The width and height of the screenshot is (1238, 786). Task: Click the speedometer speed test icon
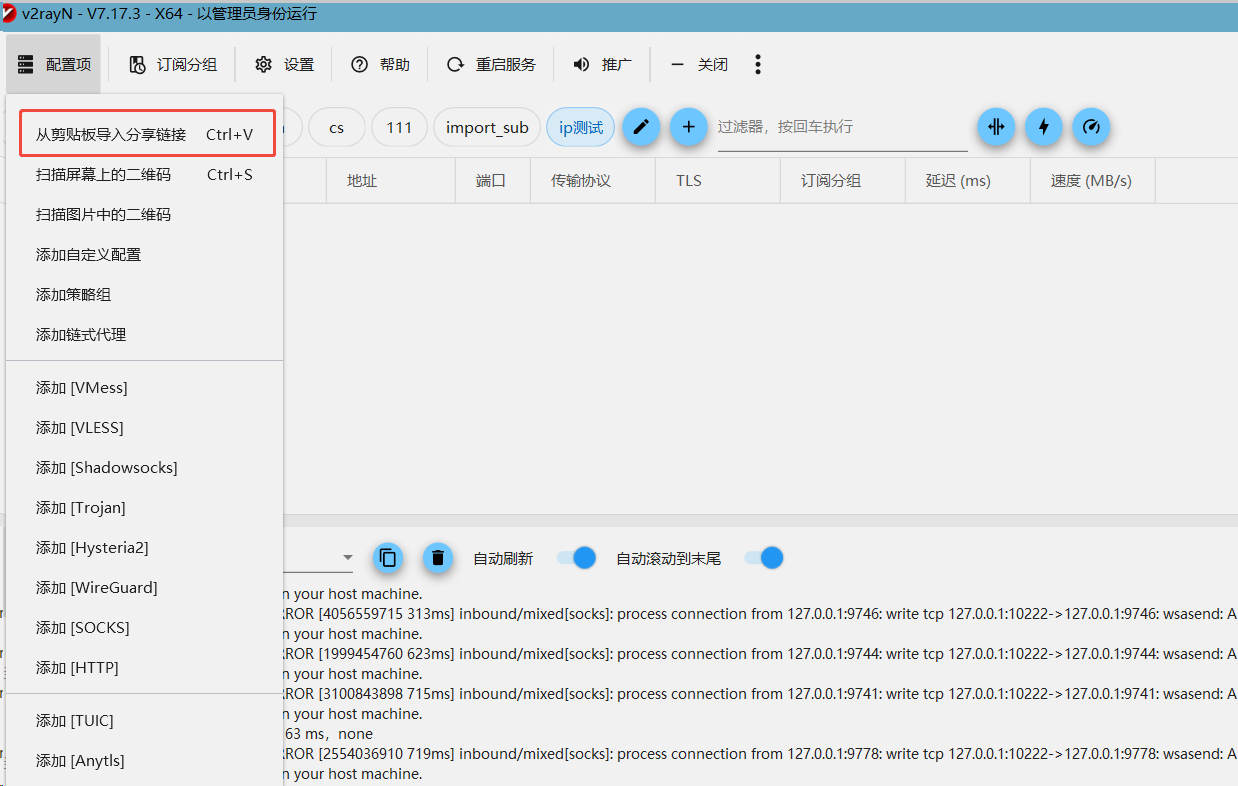tap(1091, 127)
